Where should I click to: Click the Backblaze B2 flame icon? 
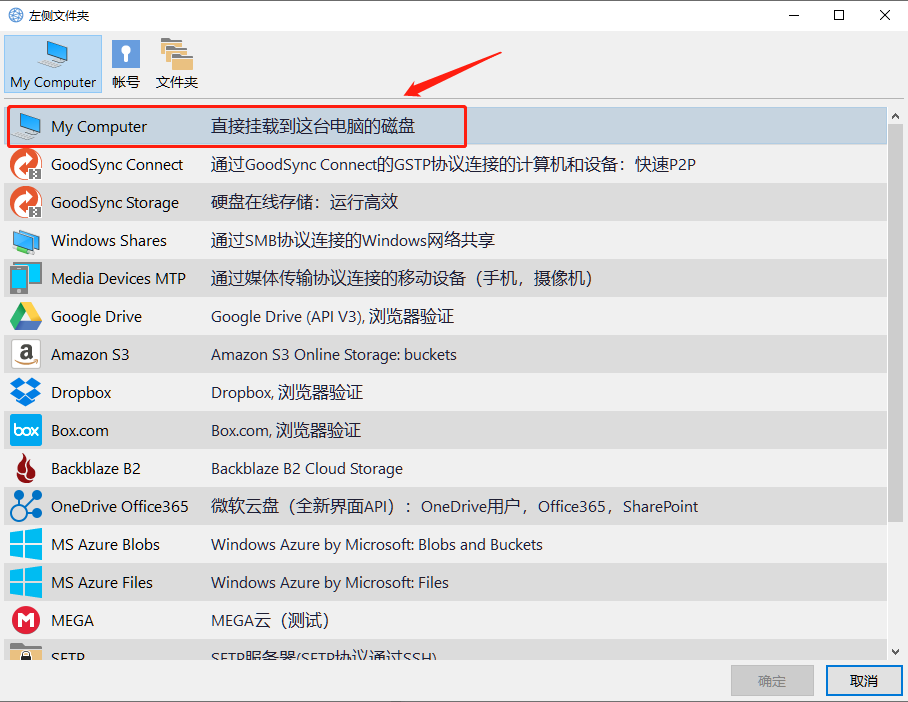(26, 468)
